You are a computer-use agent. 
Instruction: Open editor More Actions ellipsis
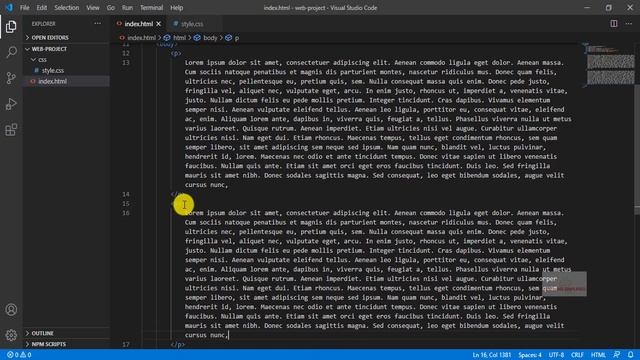pos(629,24)
